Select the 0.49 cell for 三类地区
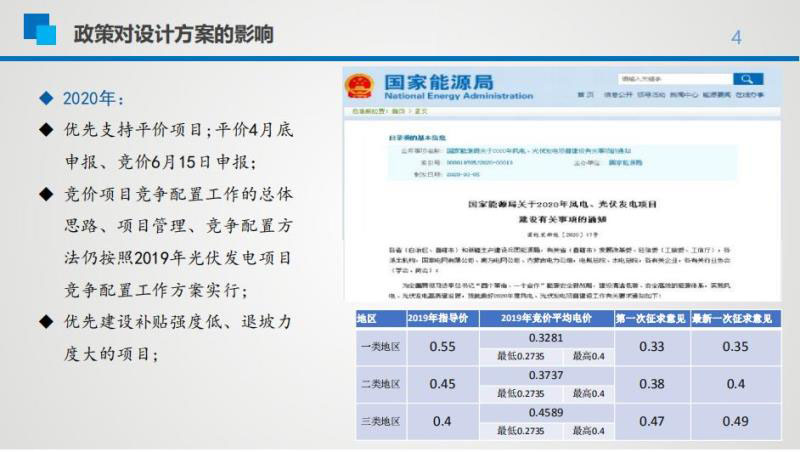800x452 pixels. pyautogui.click(x=735, y=421)
